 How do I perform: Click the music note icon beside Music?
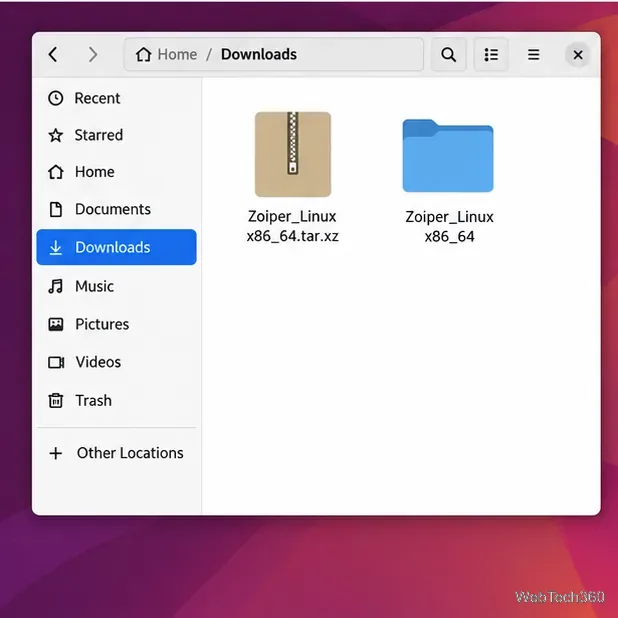tap(56, 286)
